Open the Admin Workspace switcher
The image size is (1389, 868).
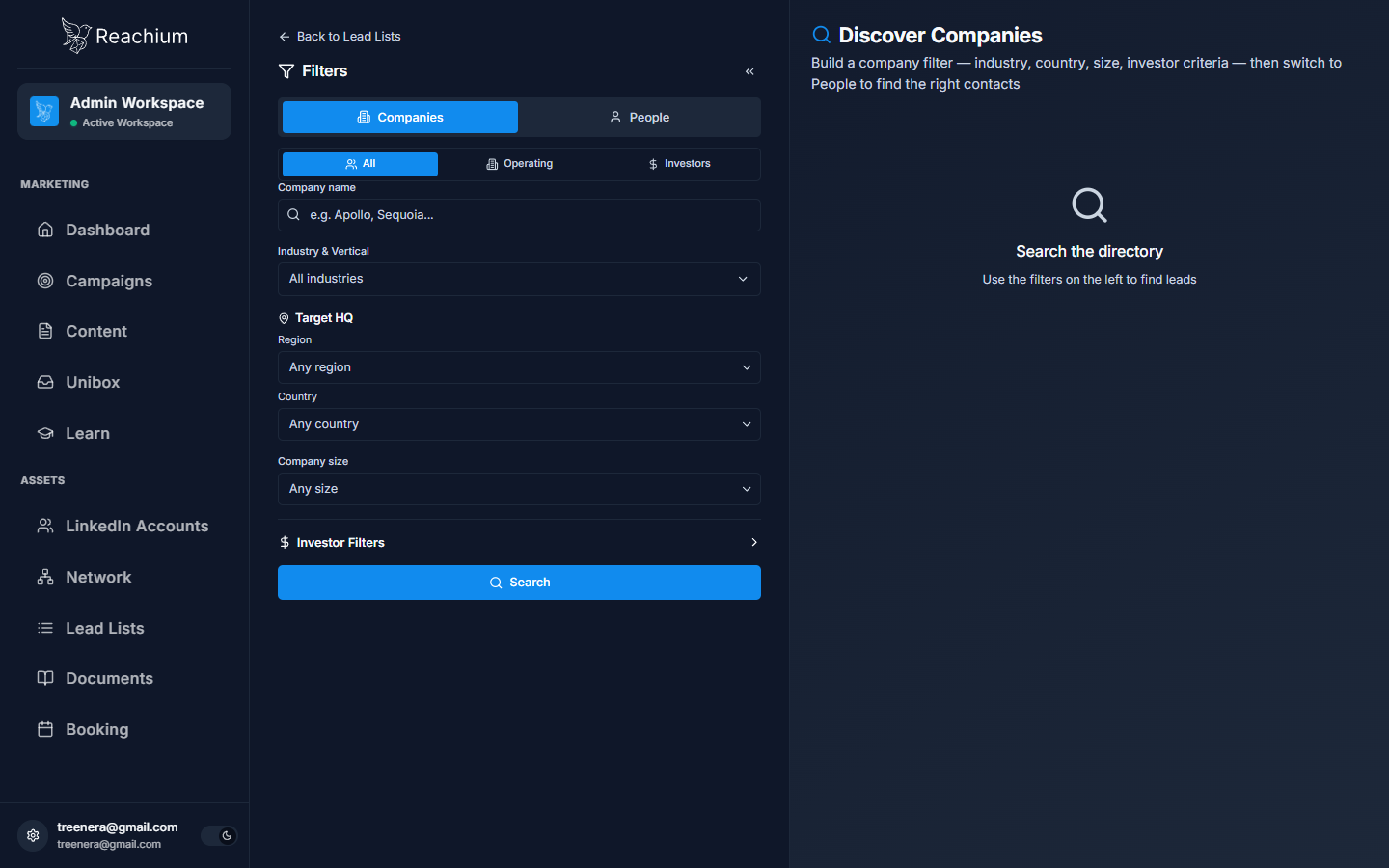[x=124, y=111]
